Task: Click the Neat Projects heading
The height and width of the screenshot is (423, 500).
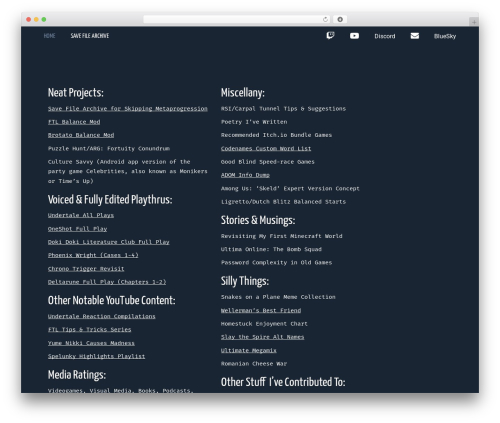Action: 76,93
